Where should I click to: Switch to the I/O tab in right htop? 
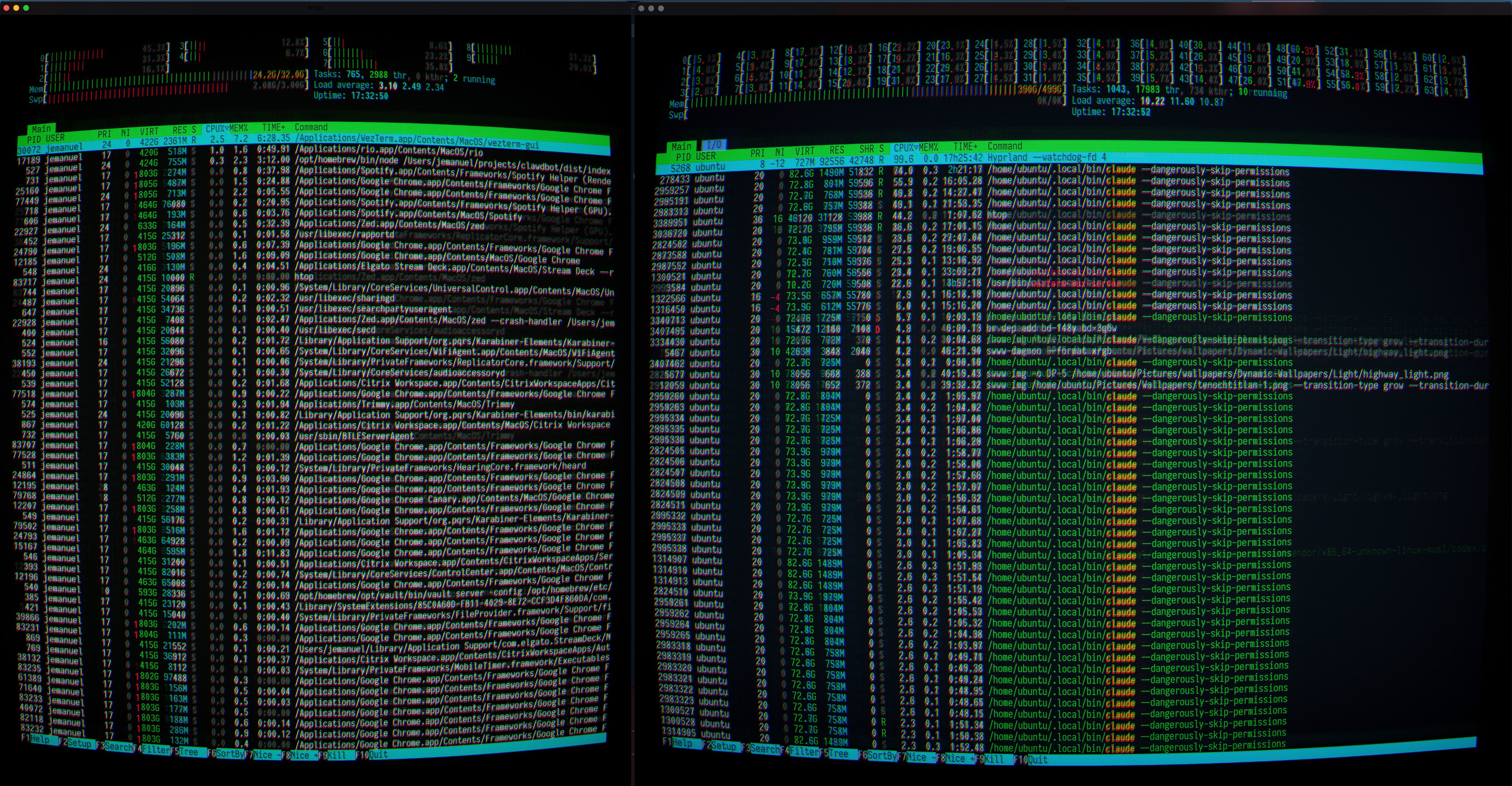(x=714, y=144)
